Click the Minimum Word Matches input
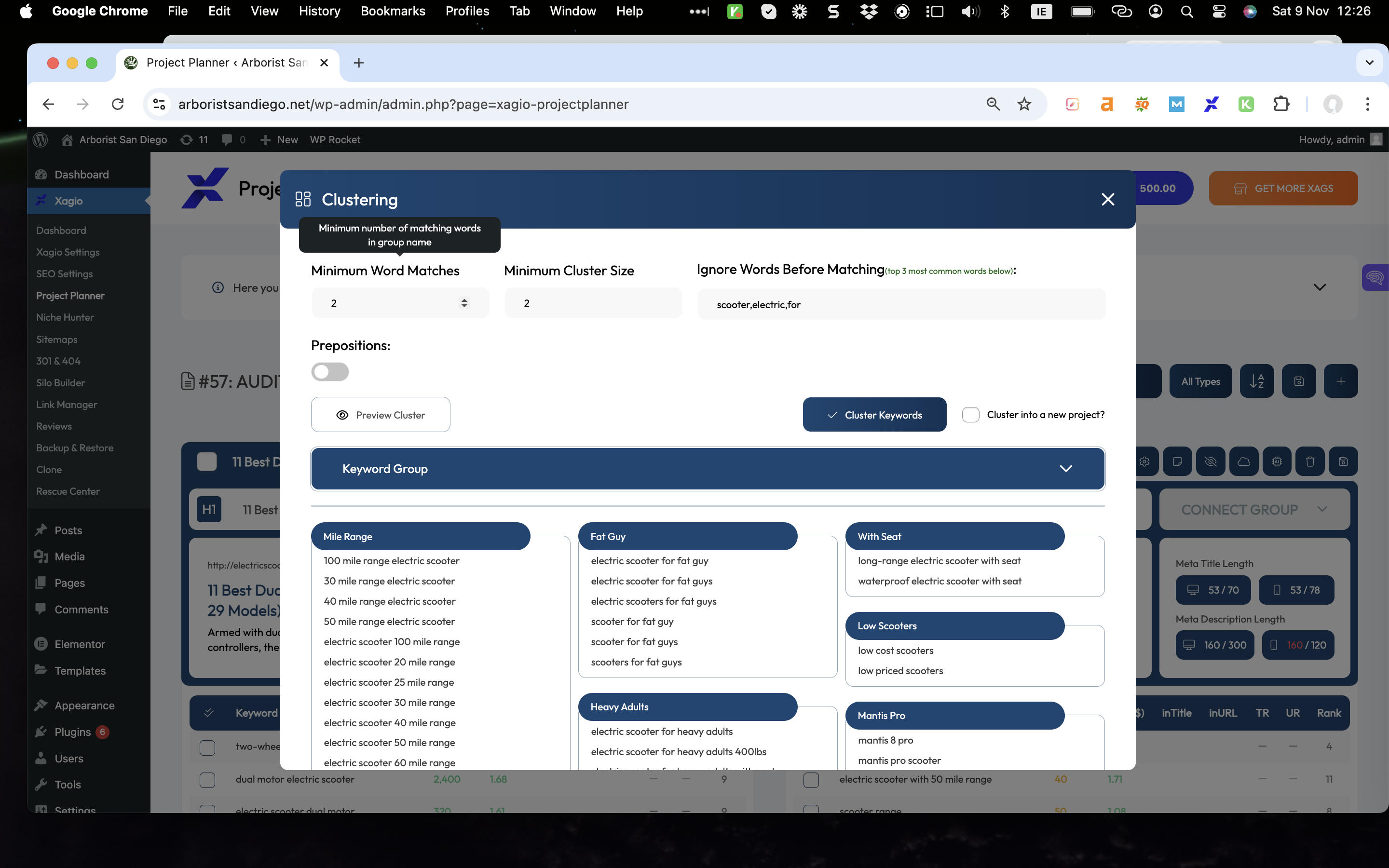 [x=400, y=303]
